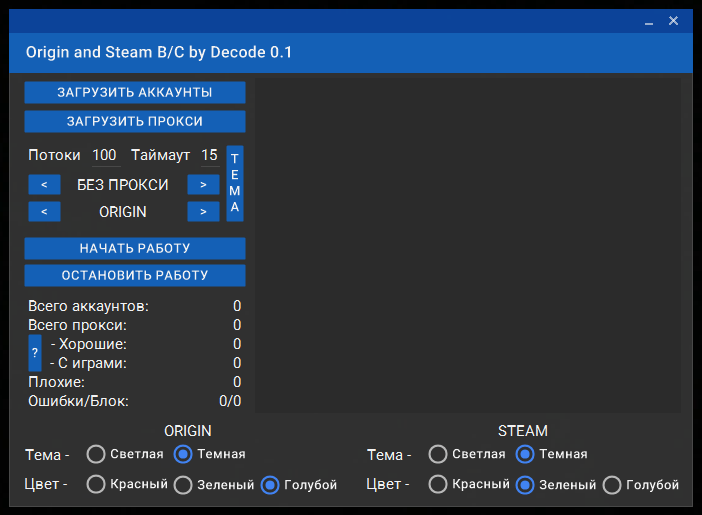Click inside the empty results log area
This screenshot has height=515, width=702.
point(468,245)
